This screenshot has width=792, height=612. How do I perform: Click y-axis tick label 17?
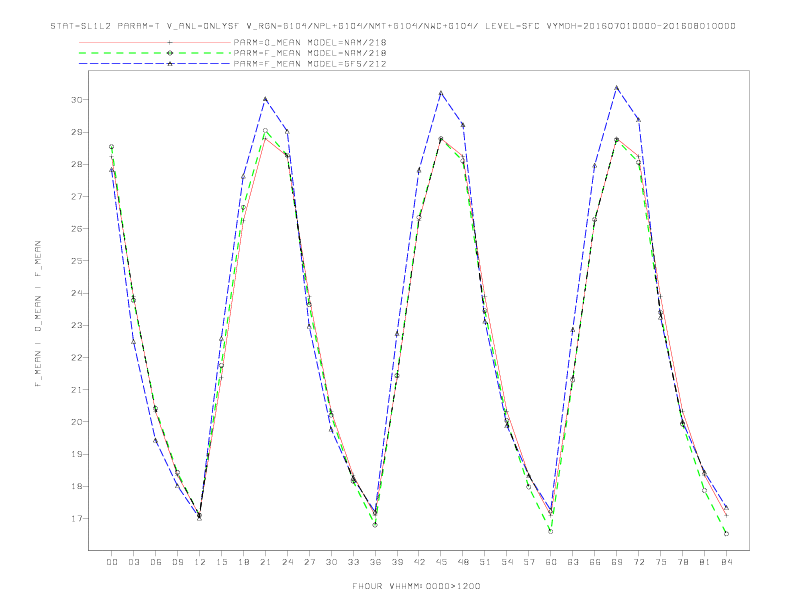tap(77, 519)
